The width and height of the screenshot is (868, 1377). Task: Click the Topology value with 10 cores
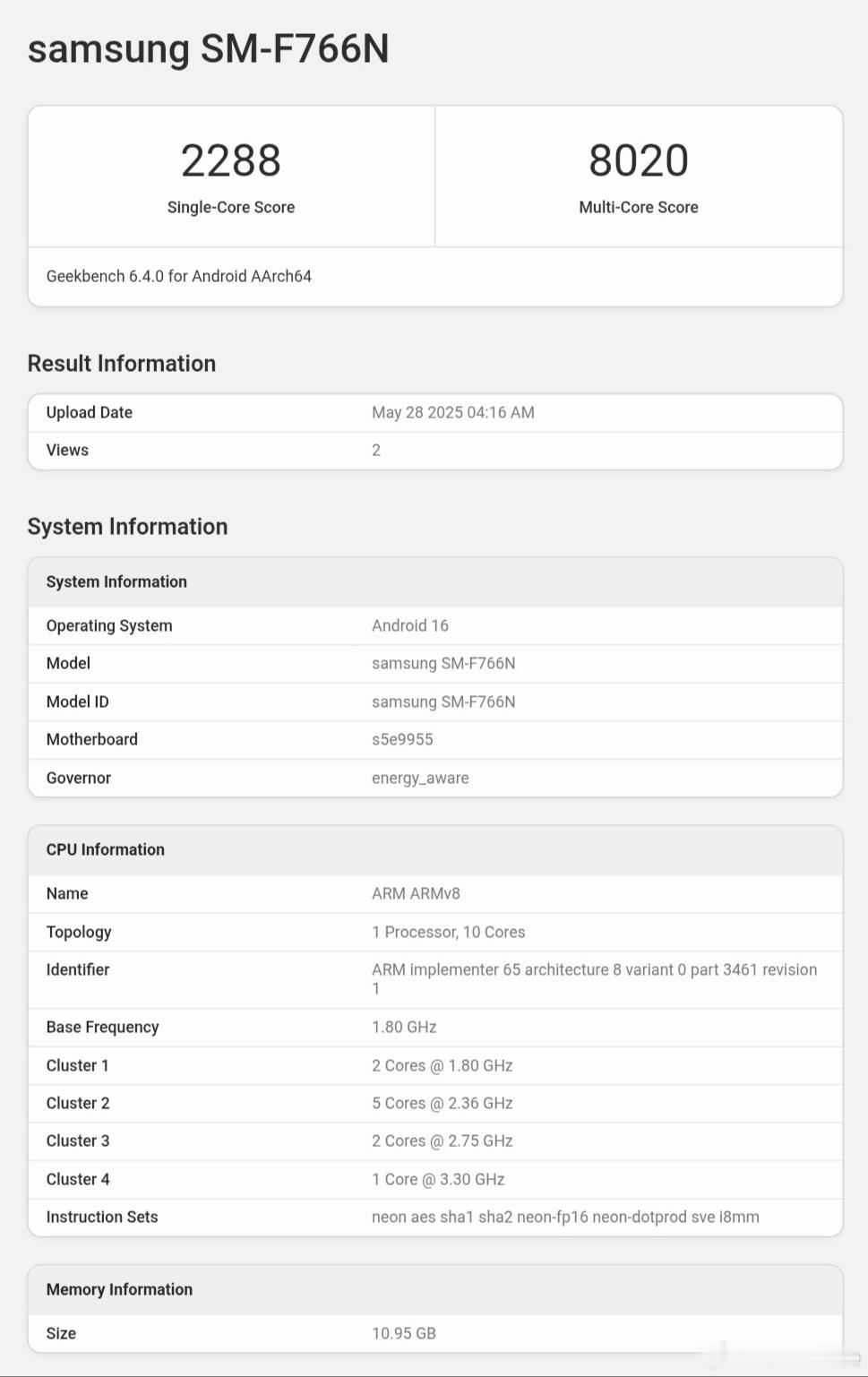click(448, 932)
